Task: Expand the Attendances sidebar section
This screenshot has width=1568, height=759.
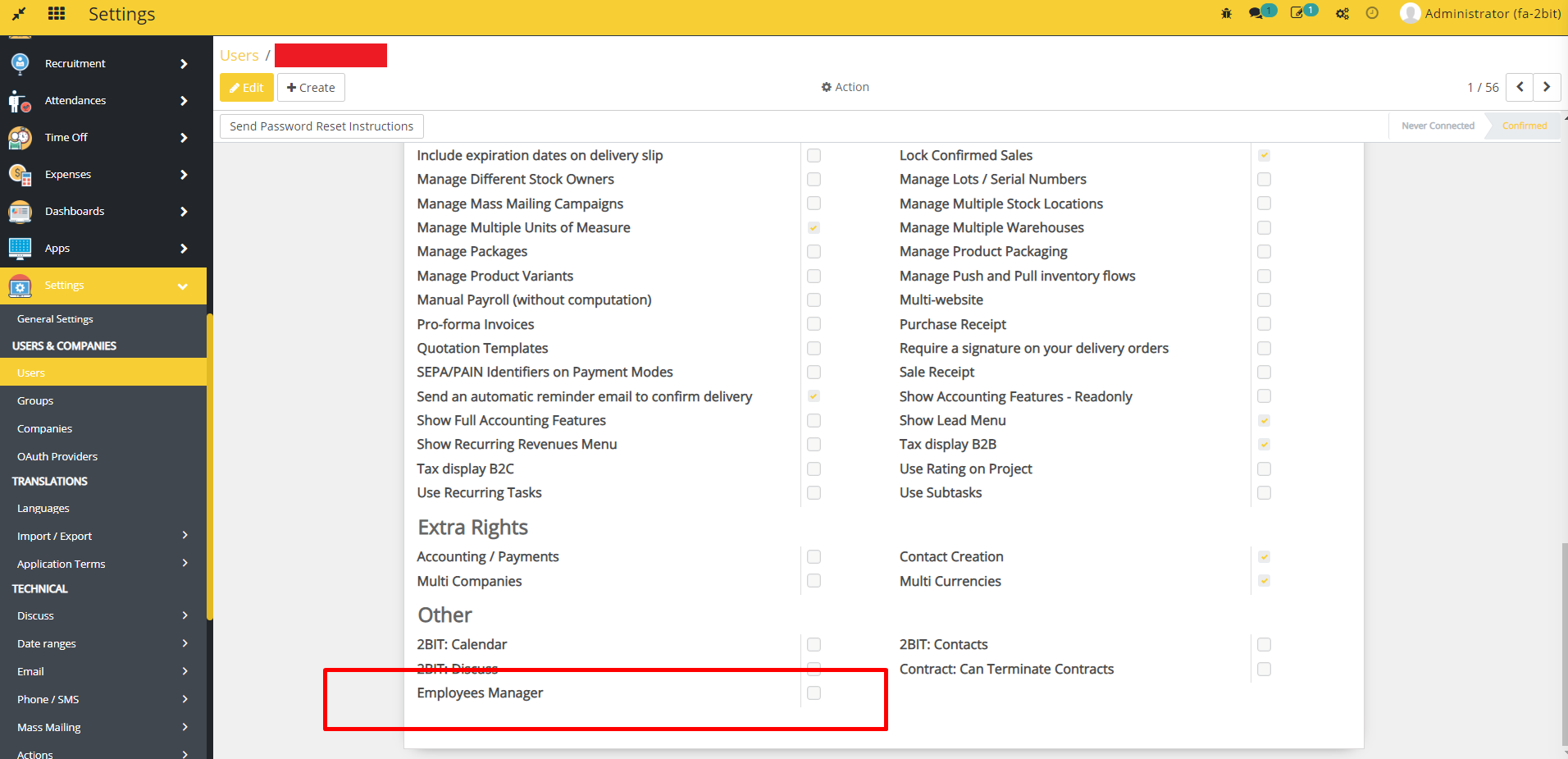Action: pos(185,100)
